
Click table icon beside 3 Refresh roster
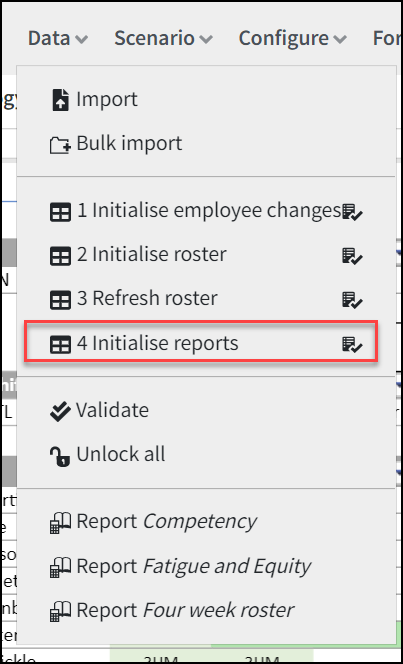[x=60, y=300]
